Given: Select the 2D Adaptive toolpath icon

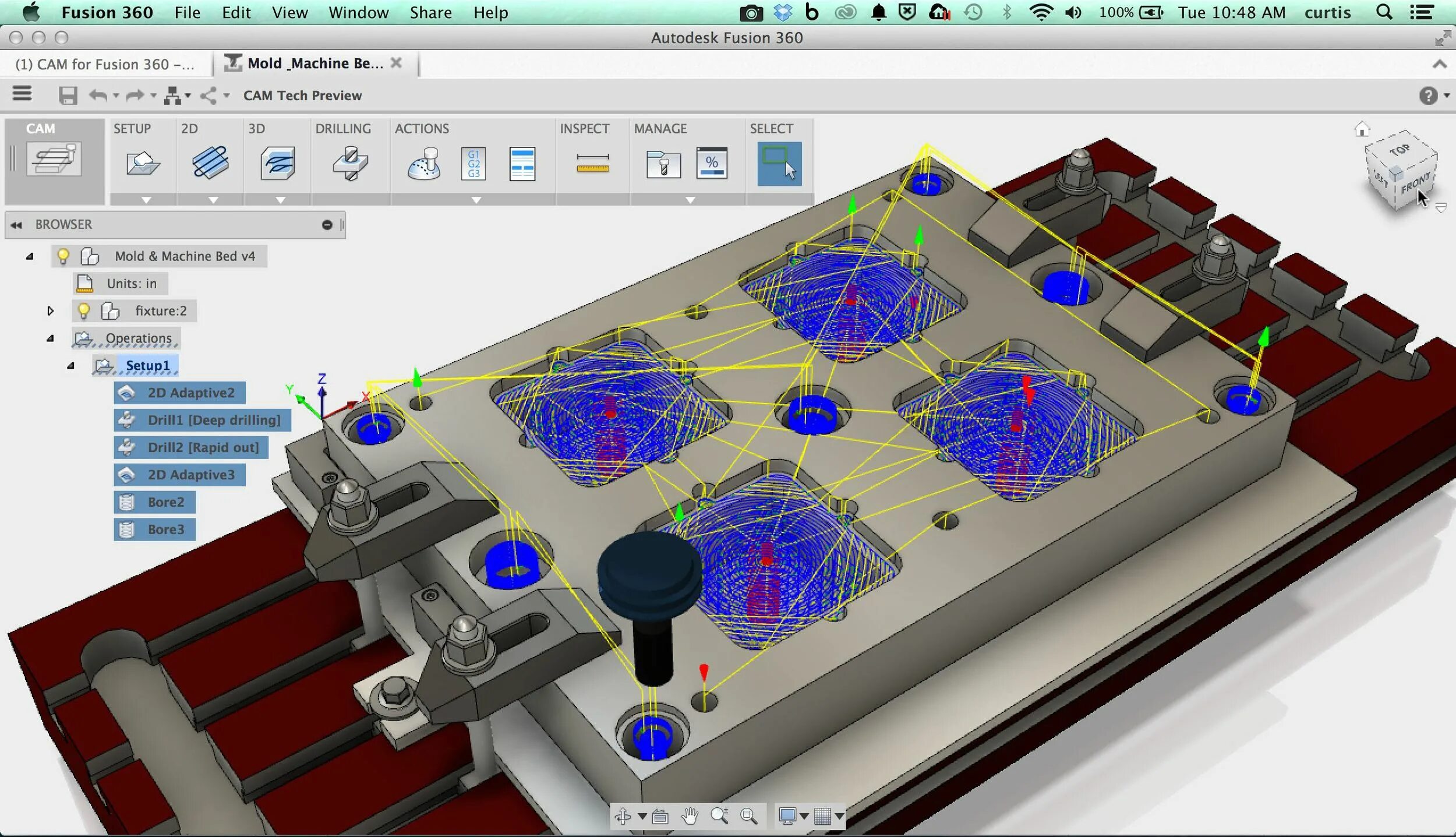Looking at the screenshot, I should 210,163.
